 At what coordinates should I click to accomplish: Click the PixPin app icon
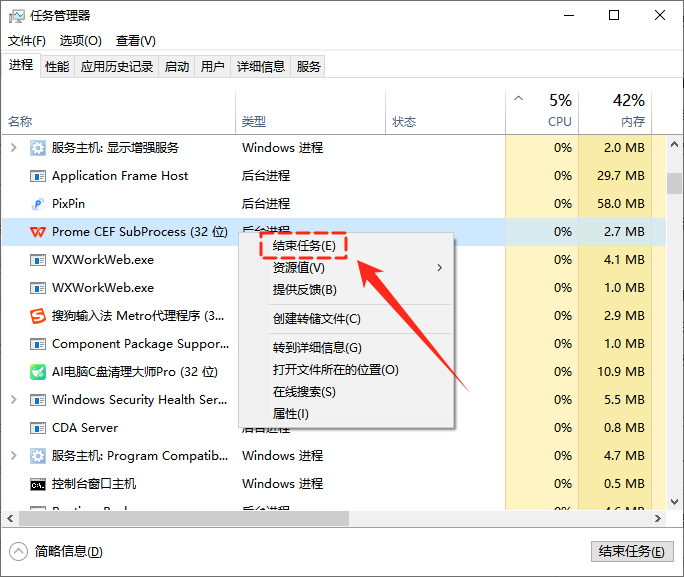tap(38, 204)
